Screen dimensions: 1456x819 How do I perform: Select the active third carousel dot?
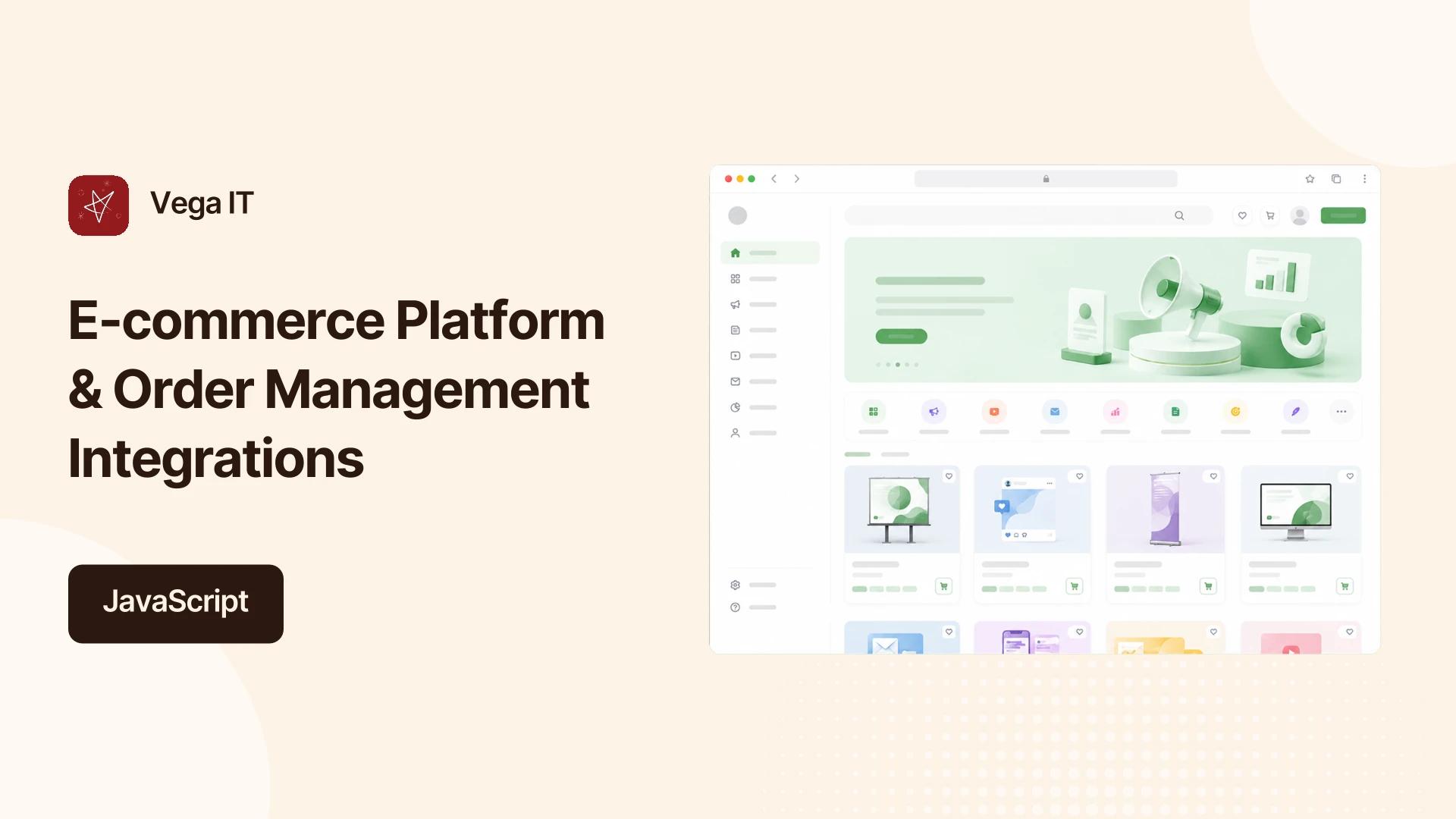(898, 365)
